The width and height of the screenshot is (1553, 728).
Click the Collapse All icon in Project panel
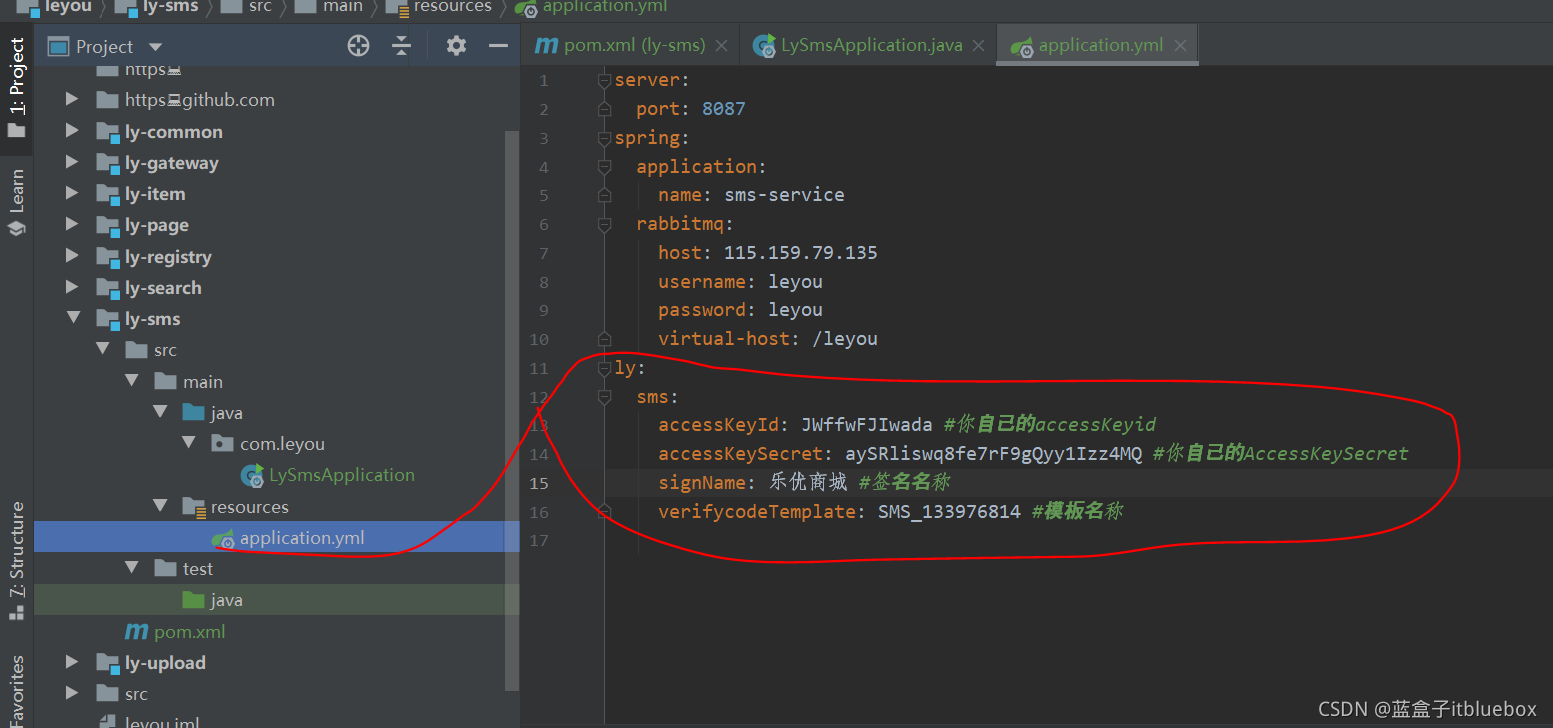pyautogui.click(x=401, y=46)
